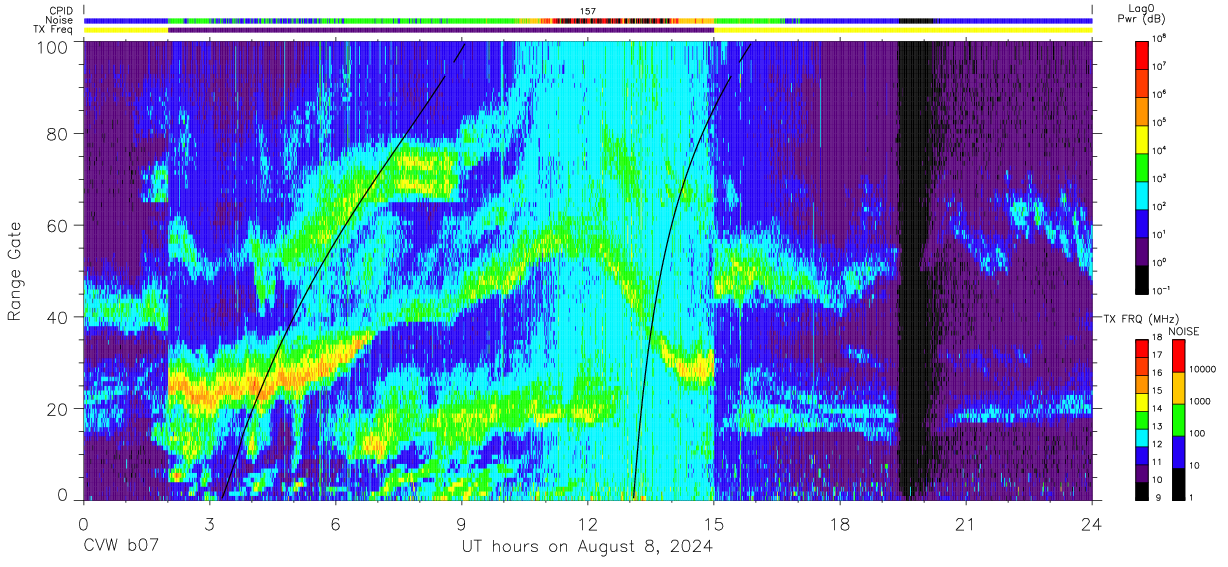Click the 40 tick on the Range Gate axis

(58, 317)
